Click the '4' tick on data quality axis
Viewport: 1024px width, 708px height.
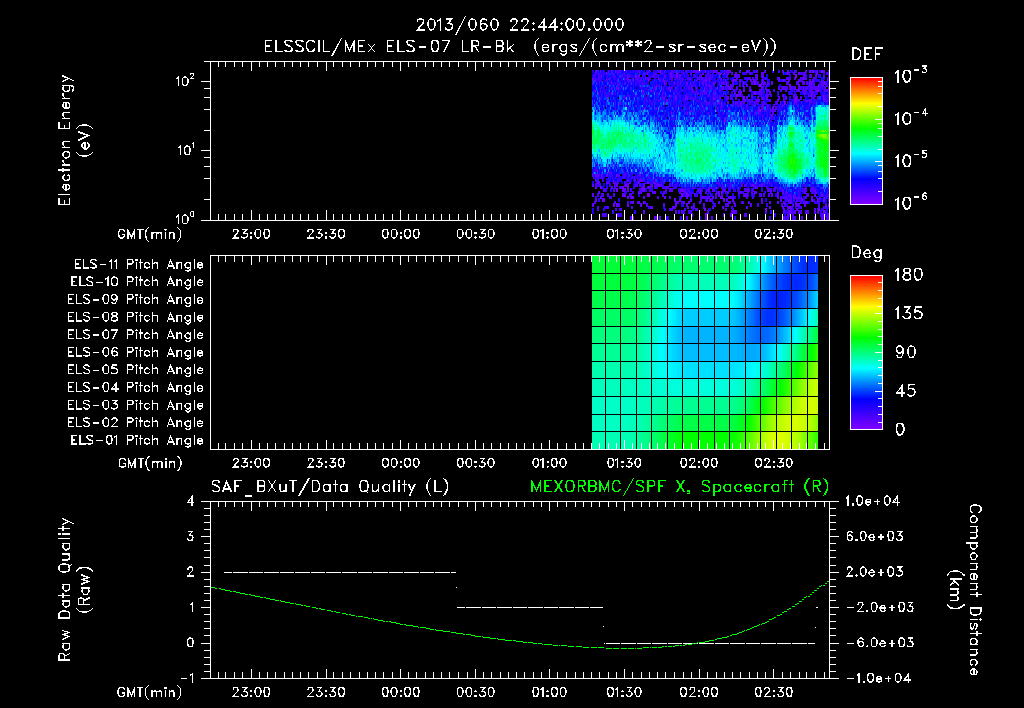[x=191, y=502]
